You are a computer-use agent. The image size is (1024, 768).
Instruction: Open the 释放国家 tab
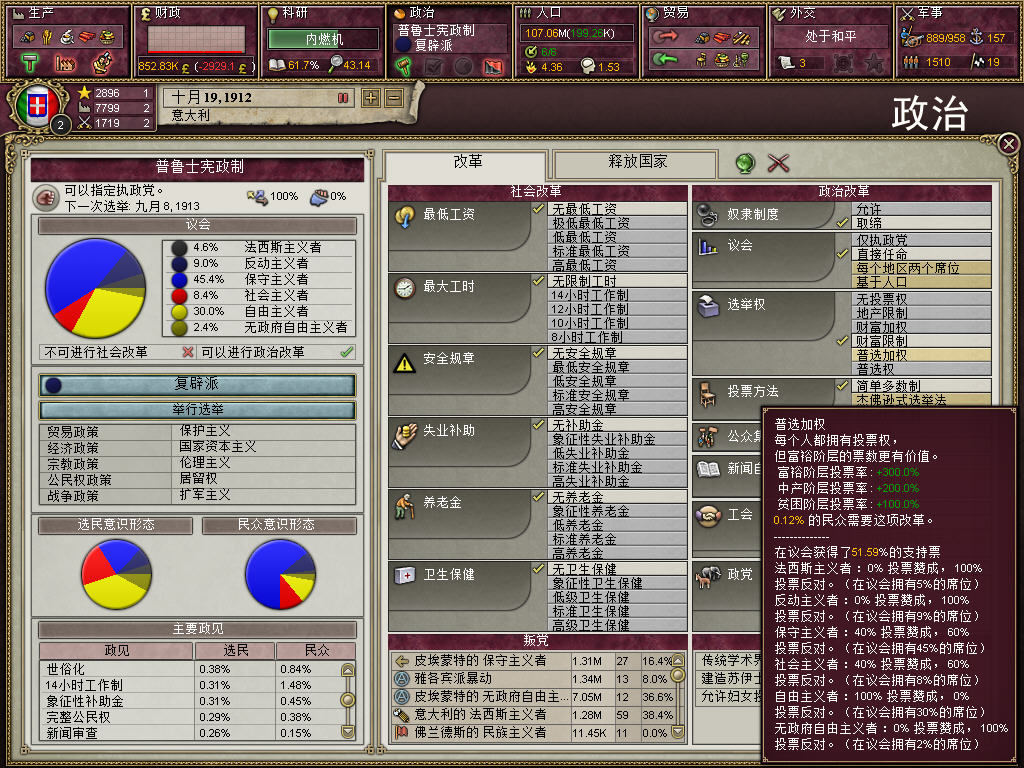click(636, 163)
